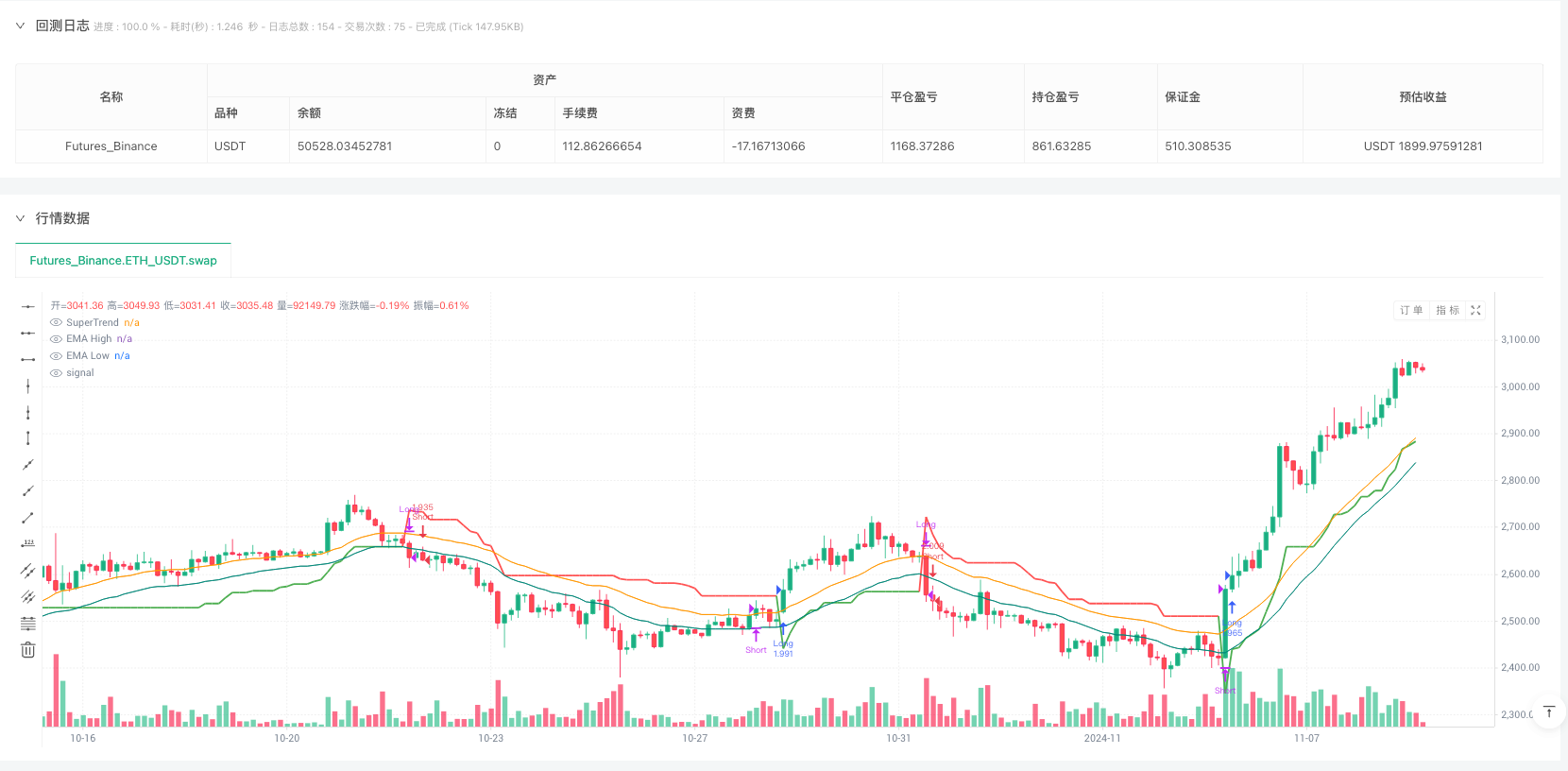The width and height of the screenshot is (1568, 771).
Task: Hide the EMA High indicator
Action: (56, 339)
